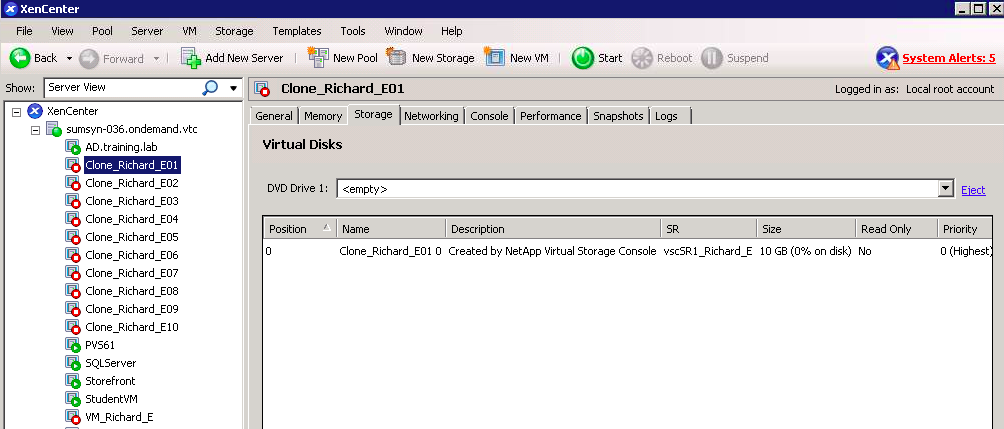
Task: Open the Back history dropdown arrow
Action: pyautogui.click(x=69, y=59)
